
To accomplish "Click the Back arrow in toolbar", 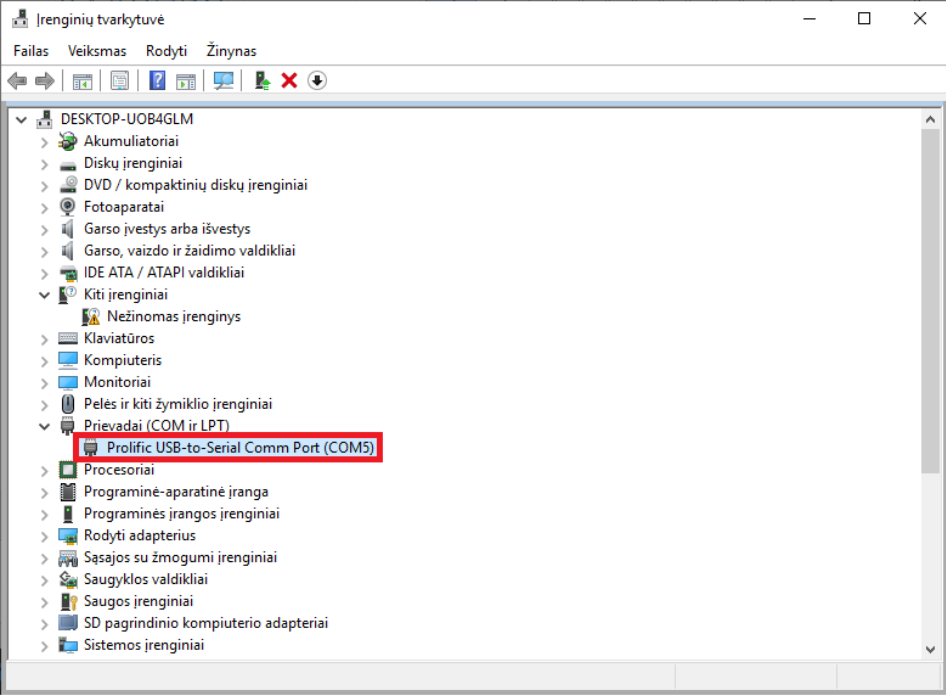I will (x=17, y=81).
